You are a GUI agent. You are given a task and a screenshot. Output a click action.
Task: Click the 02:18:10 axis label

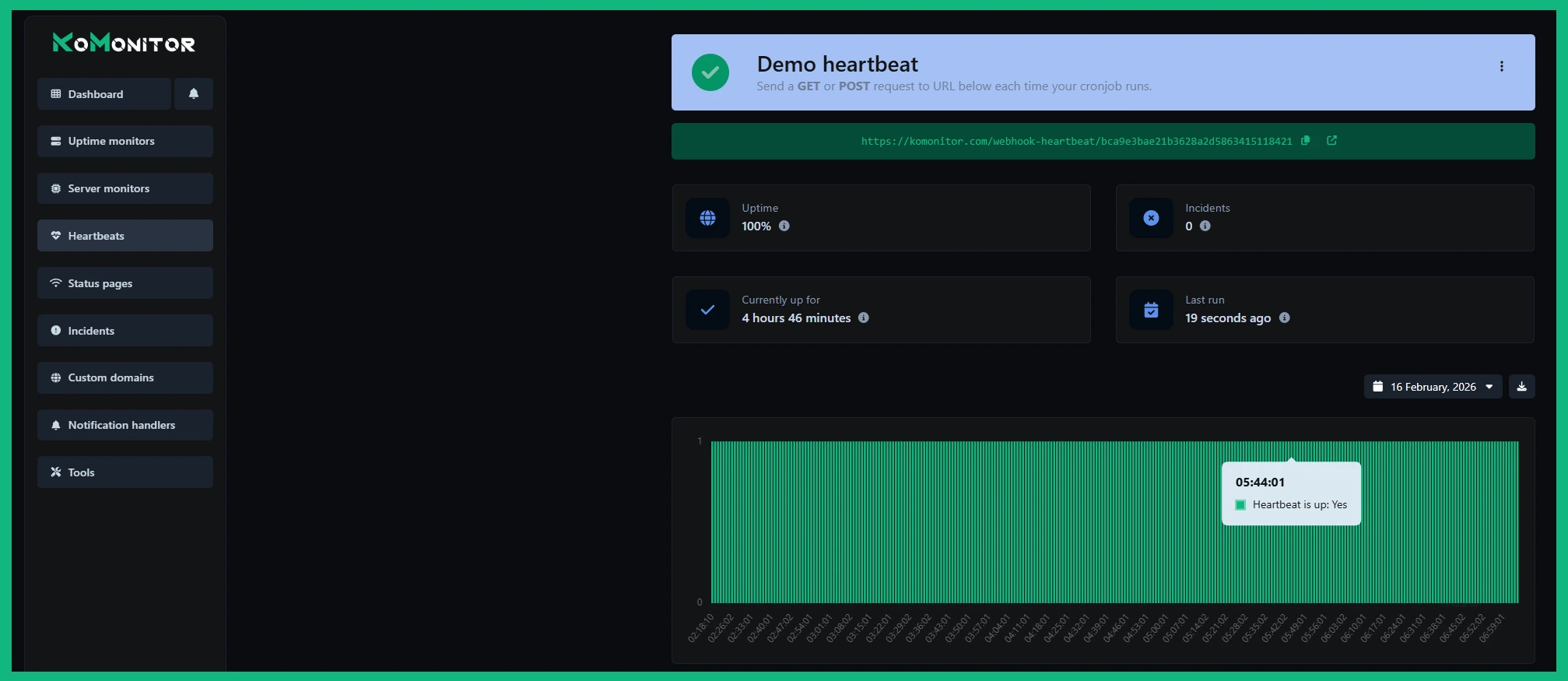[701, 628]
